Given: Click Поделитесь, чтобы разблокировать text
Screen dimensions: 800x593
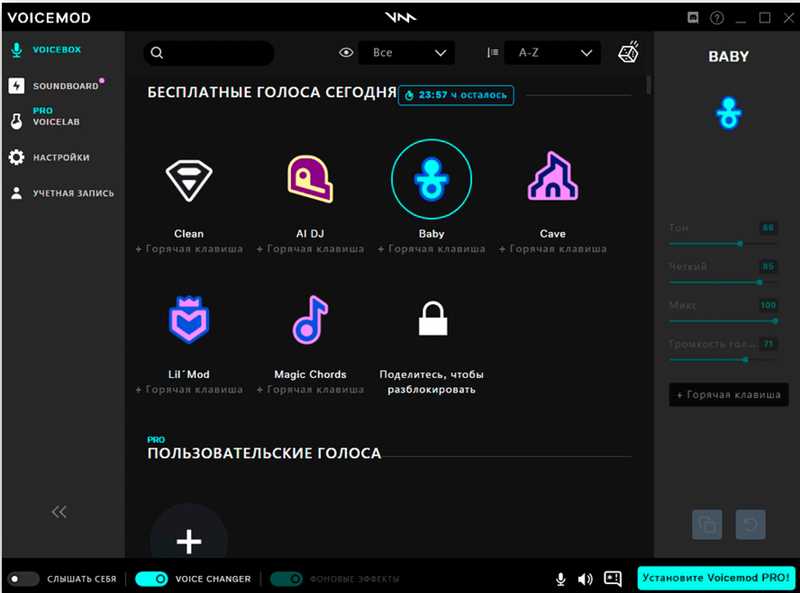Looking at the screenshot, I should click(x=432, y=382).
